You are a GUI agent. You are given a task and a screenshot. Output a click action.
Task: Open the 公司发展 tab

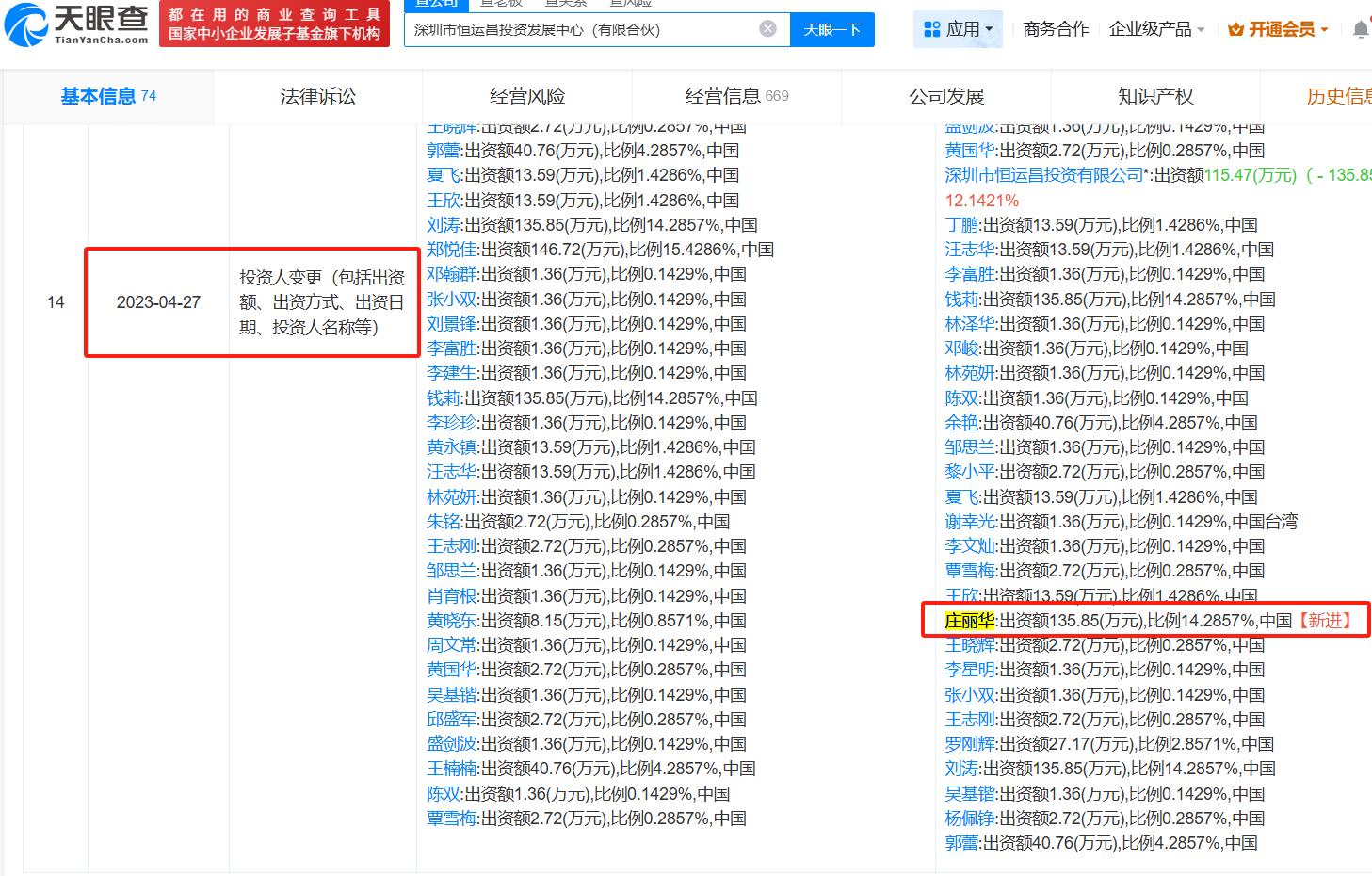(x=944, y=95)
